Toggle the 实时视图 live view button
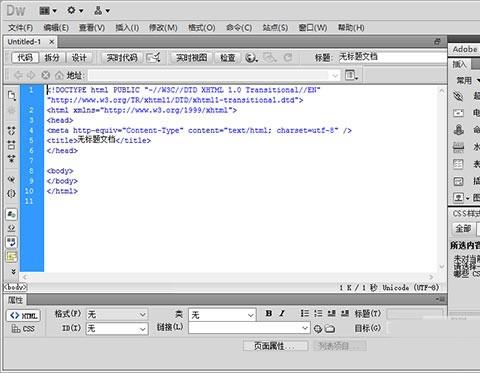The image size is (480, 373). coord(192,58)
